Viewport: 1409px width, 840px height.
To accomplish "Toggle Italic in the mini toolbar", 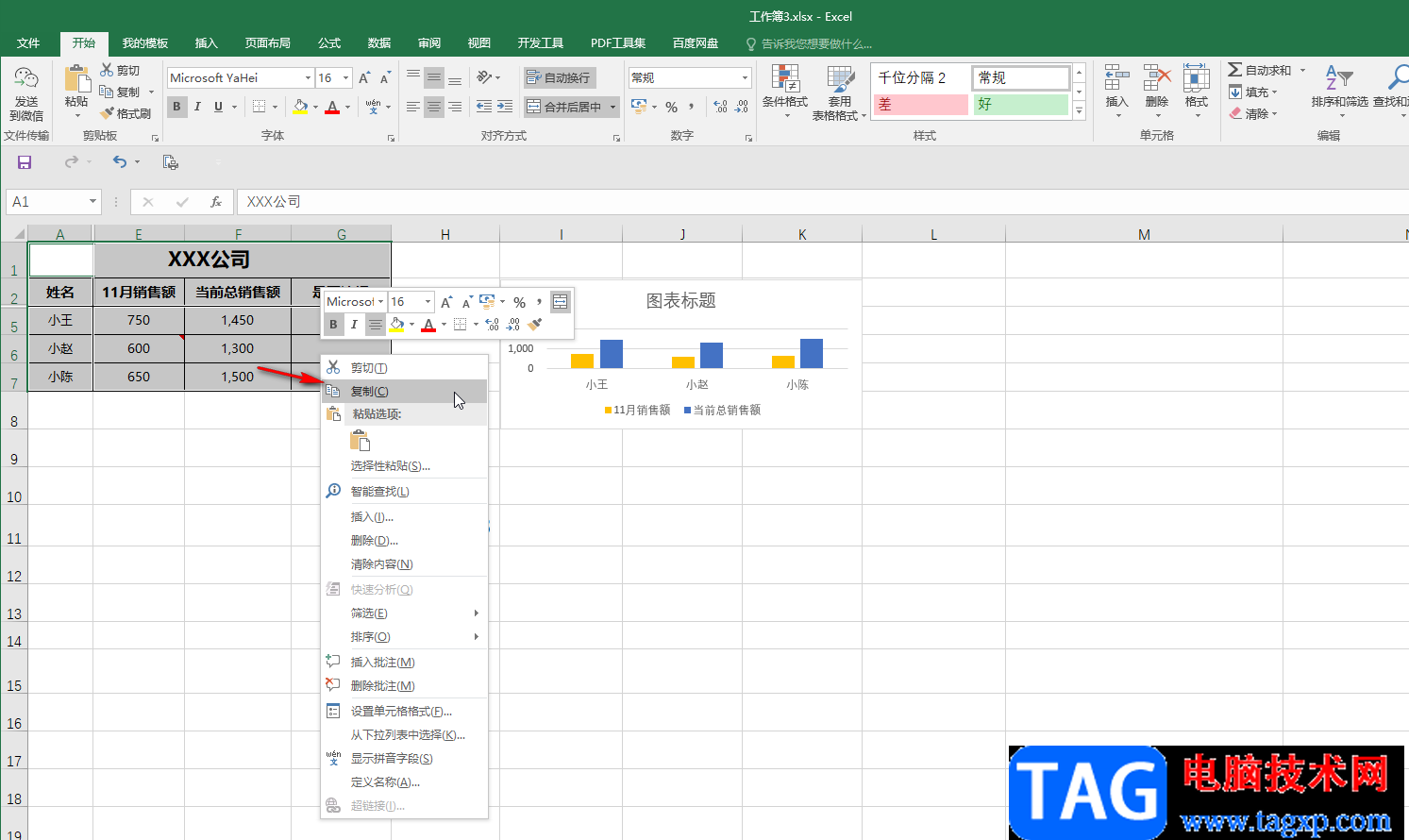I will click(x=354, y=324).
